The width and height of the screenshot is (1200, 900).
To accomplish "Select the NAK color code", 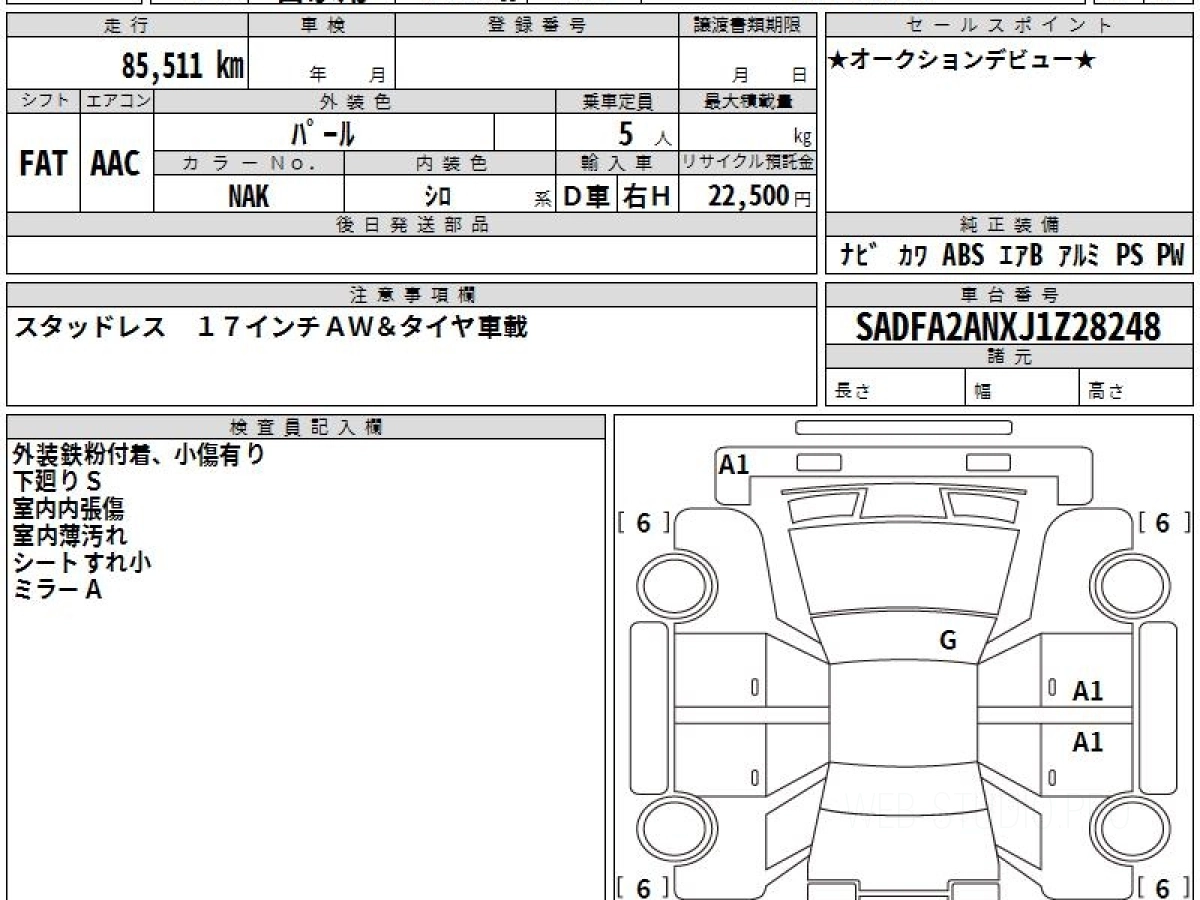I will click(249, 195).
